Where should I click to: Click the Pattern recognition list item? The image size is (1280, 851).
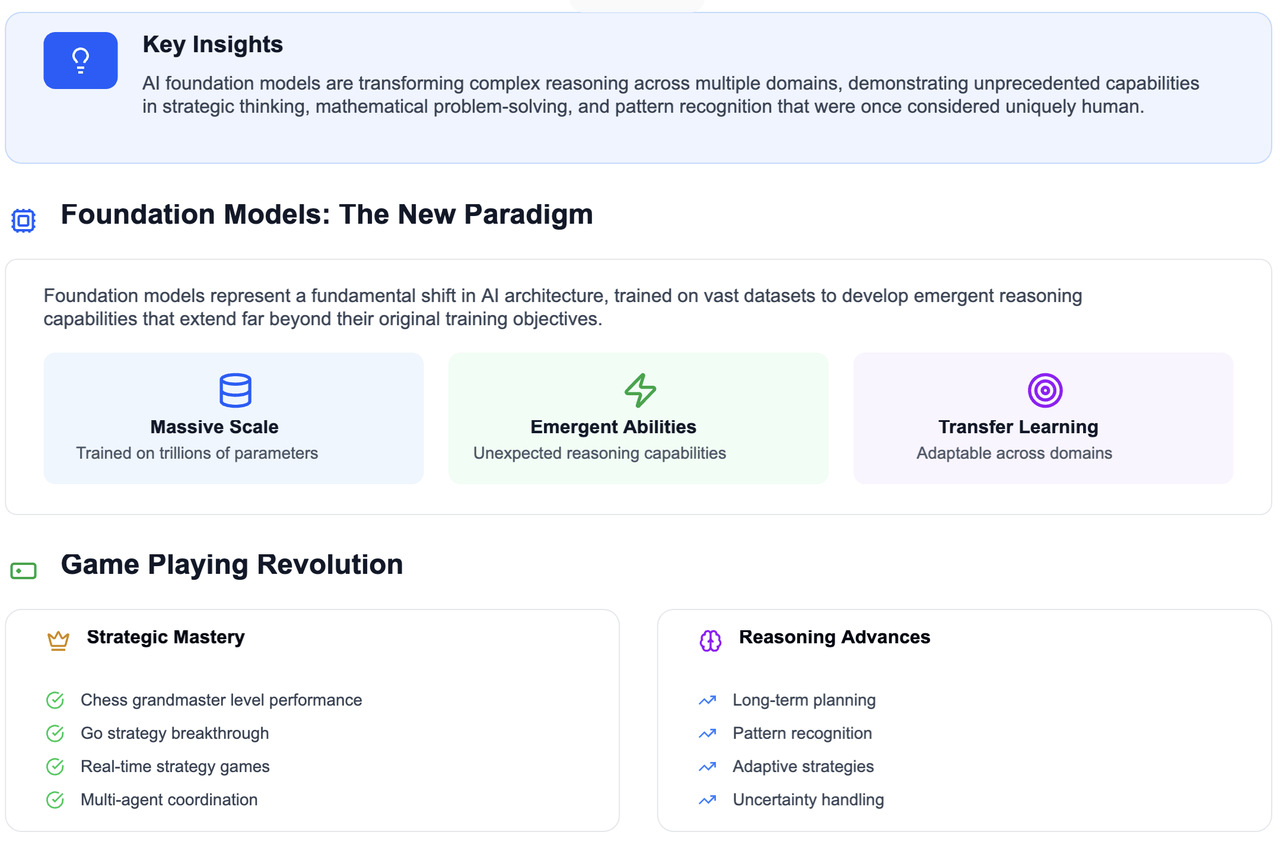(802, 733)
